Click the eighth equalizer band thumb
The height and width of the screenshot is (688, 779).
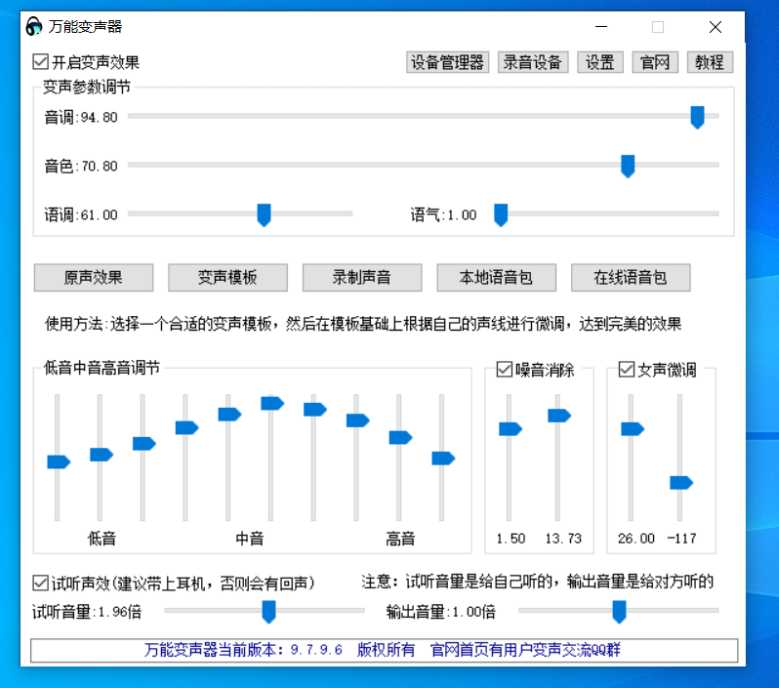pyautogui.click(x=358, y=420)
